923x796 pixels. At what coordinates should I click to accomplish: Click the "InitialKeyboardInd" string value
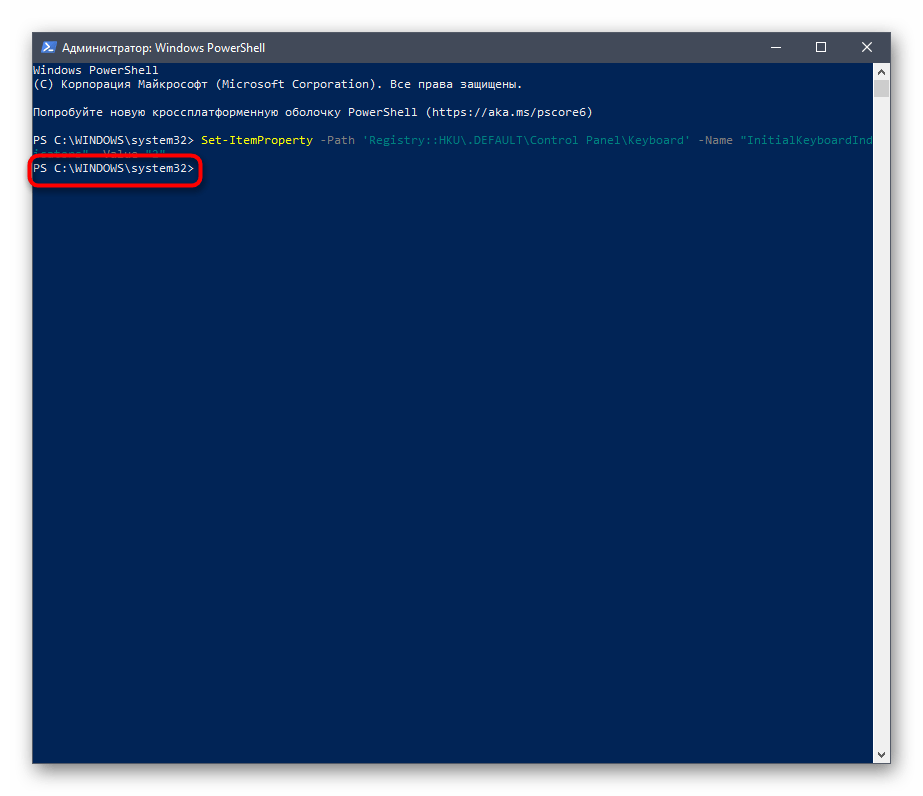pos(806,140)
